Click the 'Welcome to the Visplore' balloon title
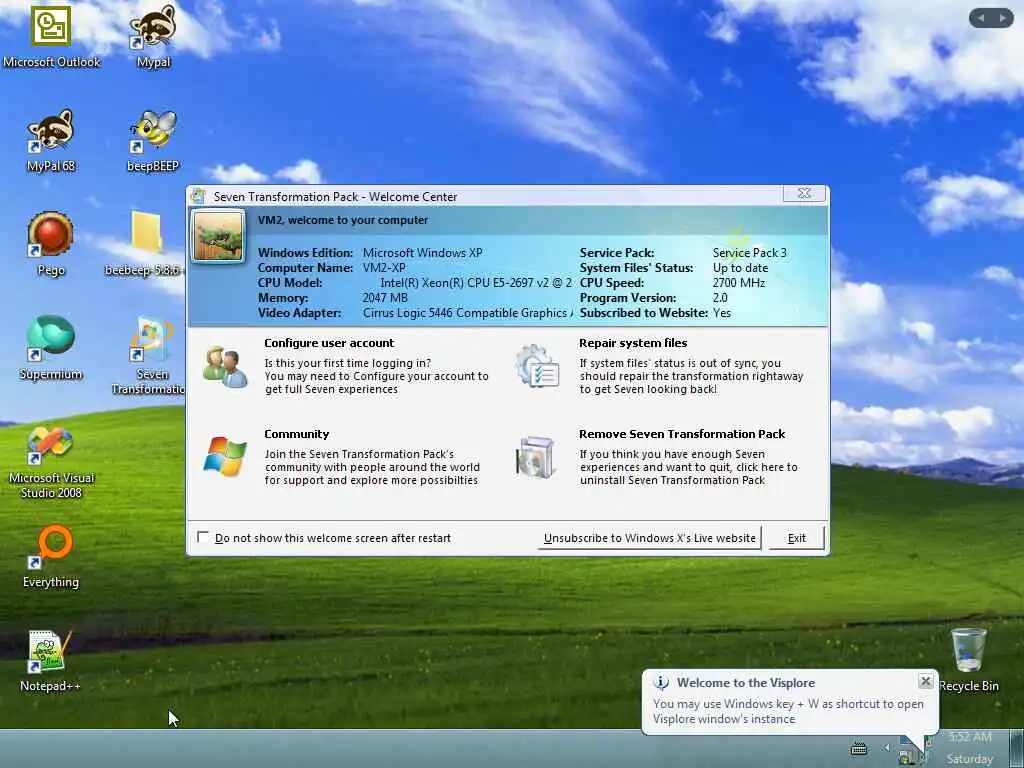This screenshot has width=1024, height=768. click(746, 682)
